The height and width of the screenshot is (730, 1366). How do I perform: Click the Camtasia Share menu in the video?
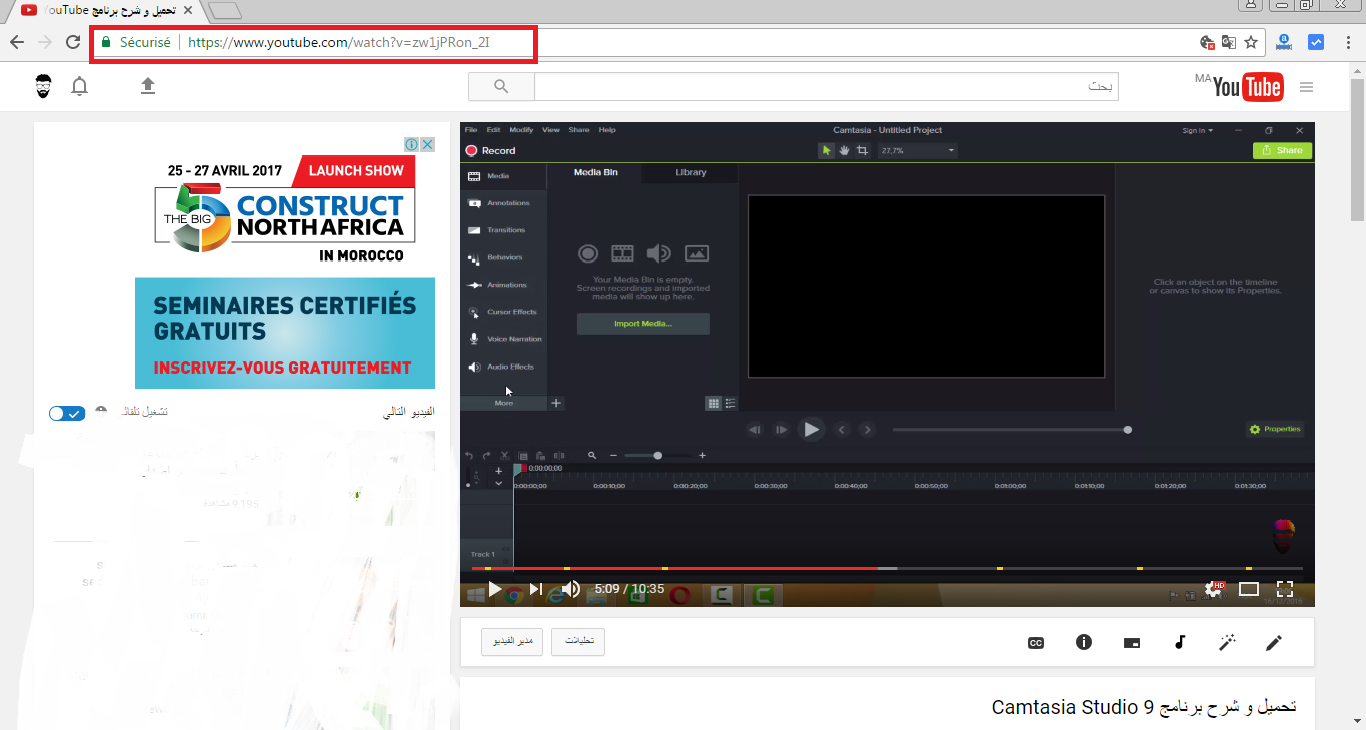pos(579,130)
